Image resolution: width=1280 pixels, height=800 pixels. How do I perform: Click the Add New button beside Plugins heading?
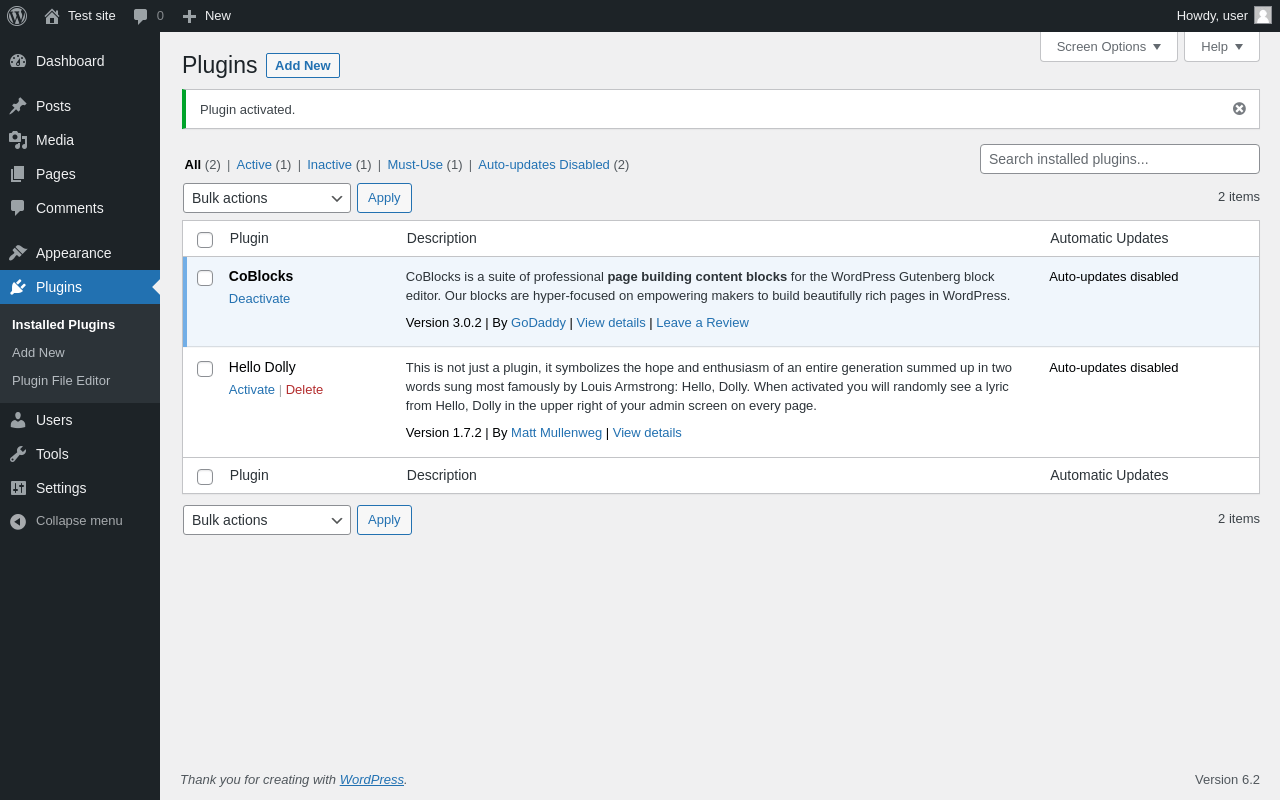coord(302,66)
